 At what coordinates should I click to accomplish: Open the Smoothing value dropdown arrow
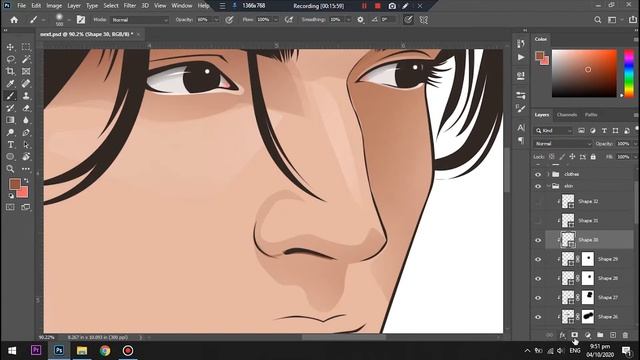click(348, 20)
